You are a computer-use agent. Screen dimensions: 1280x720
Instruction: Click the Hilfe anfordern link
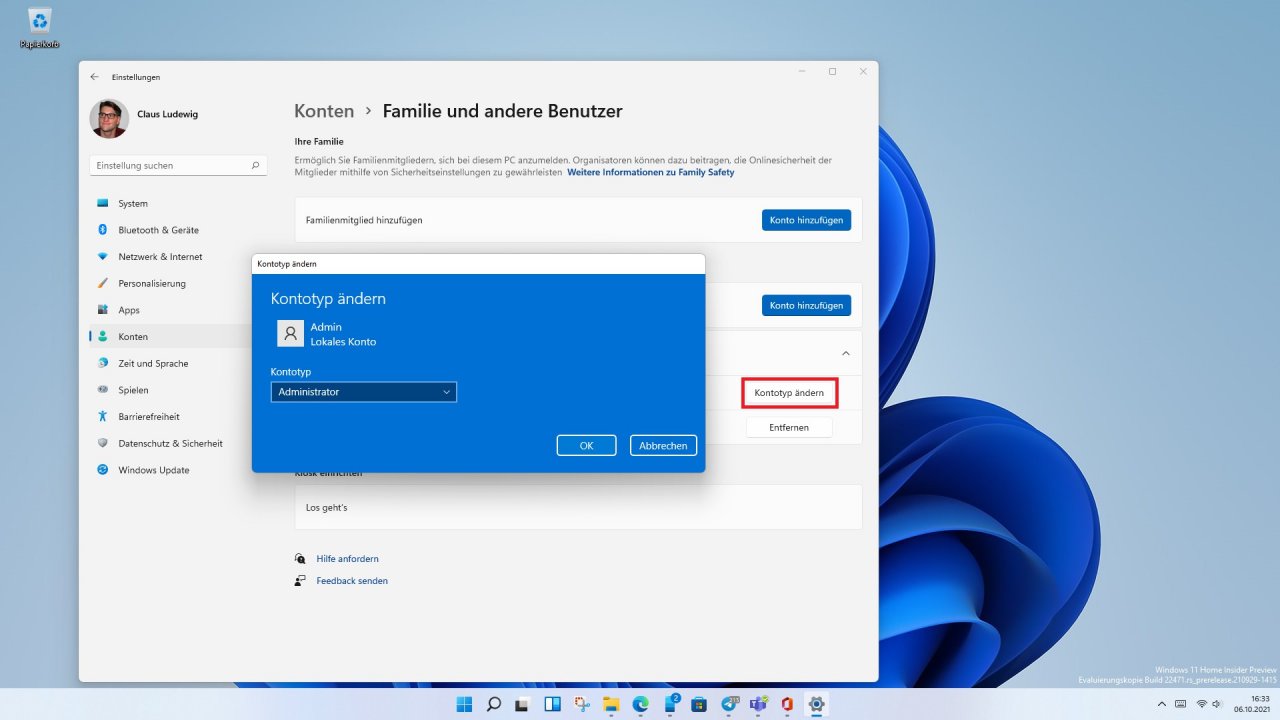coord(347,559)
